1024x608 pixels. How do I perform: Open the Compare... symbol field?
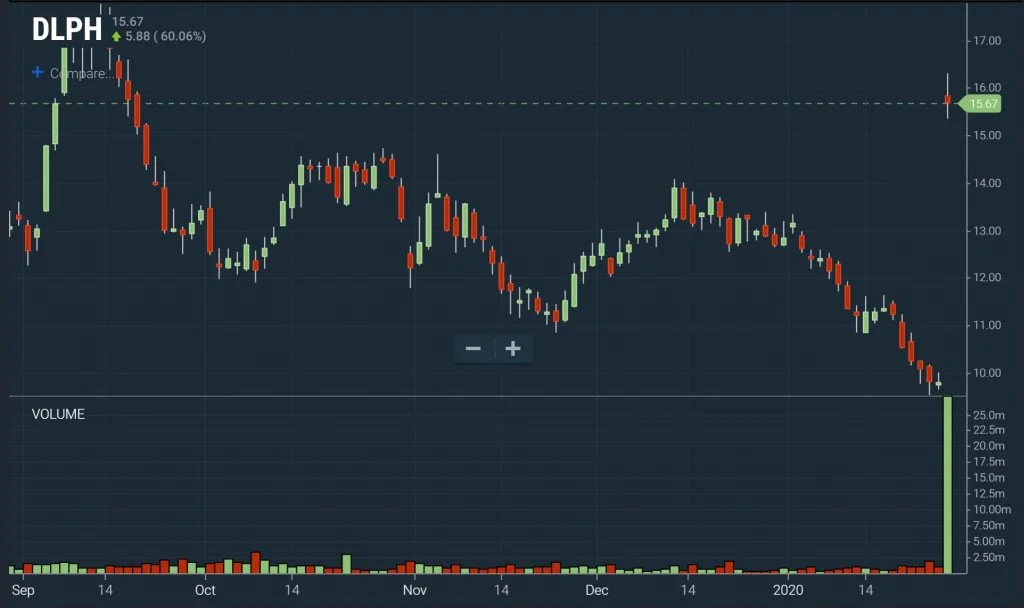(82, 73)
